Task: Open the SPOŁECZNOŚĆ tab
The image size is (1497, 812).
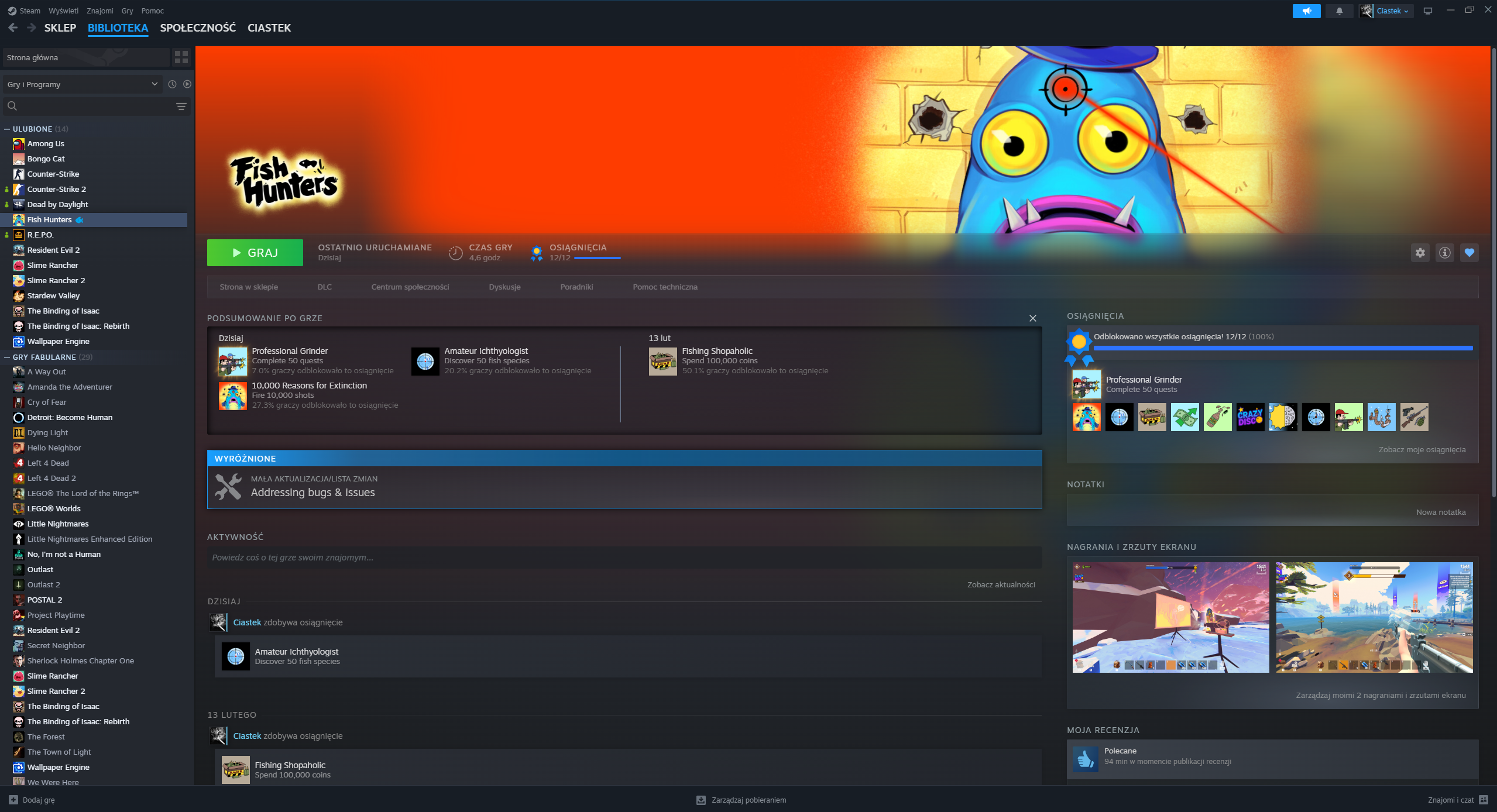Action: point(198,27)
